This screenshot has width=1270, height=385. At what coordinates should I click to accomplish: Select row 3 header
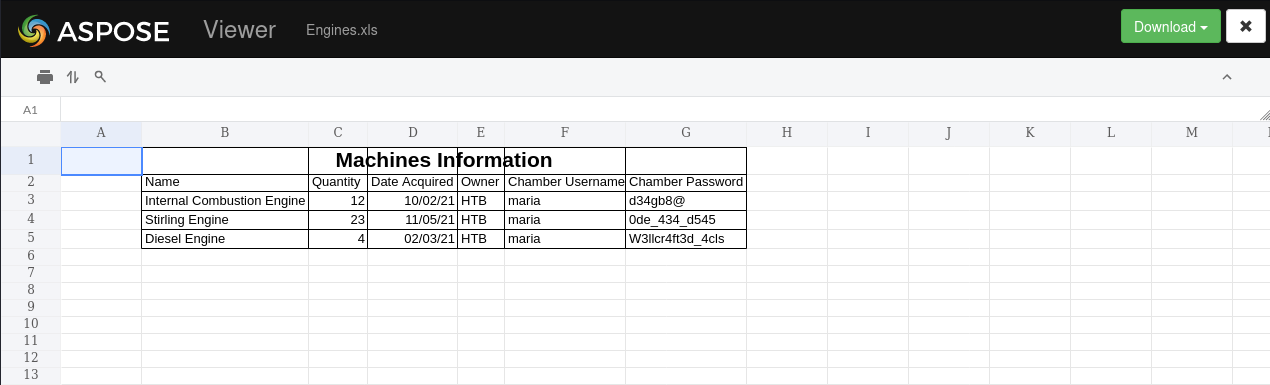(x=30, y=200)
